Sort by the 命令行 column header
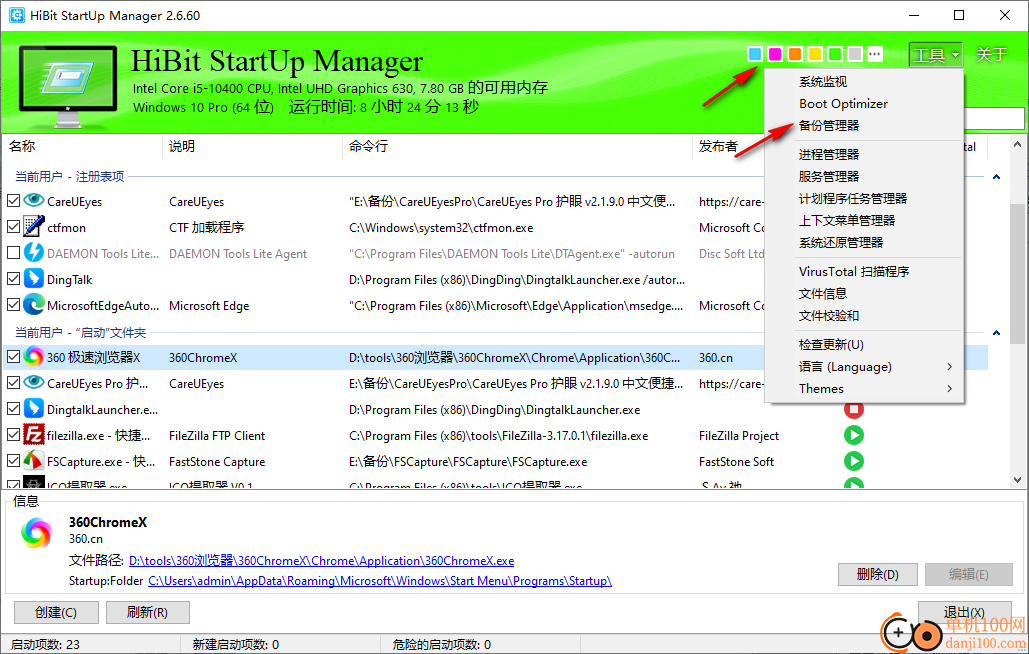The height and width of the screenshot is (654, 1029). (517, 146)
